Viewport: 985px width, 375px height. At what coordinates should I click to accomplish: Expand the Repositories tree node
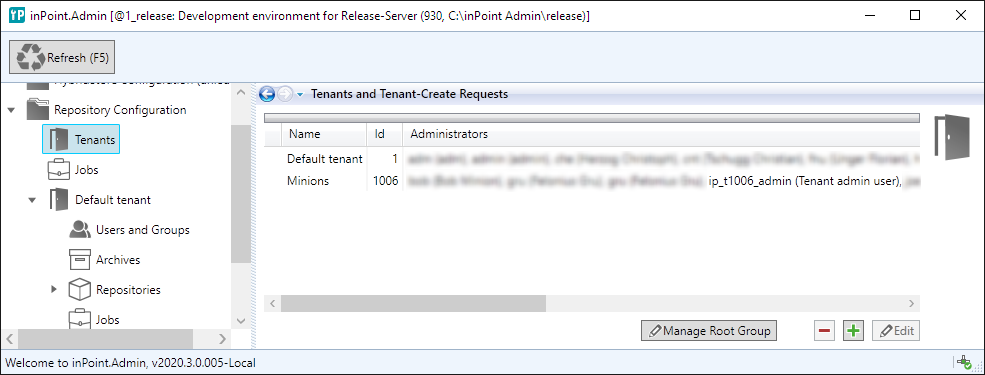coord(53,290)
